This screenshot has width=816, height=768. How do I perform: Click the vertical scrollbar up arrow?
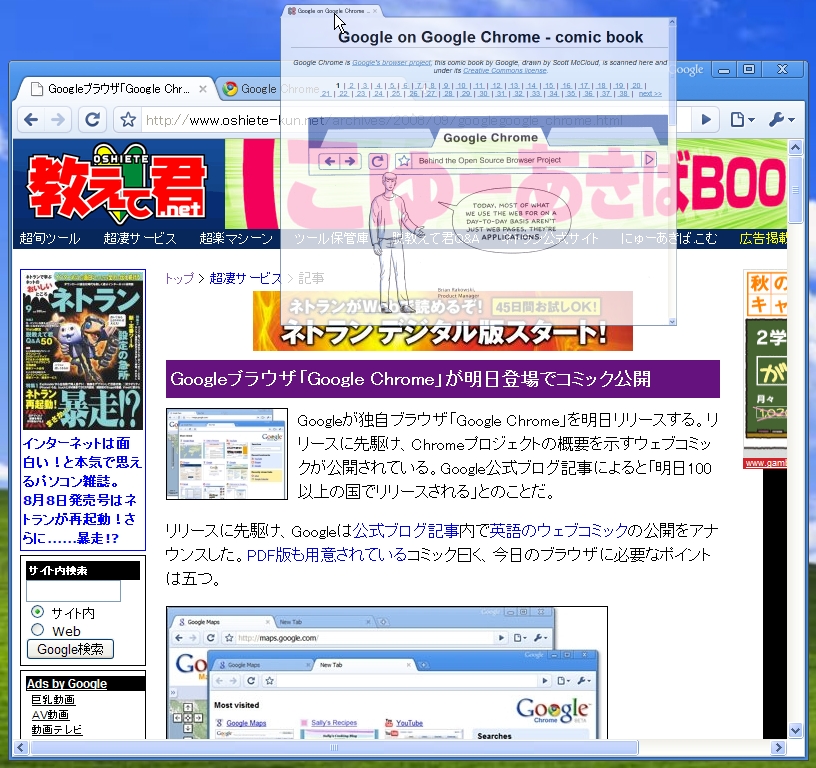tap(795, 148)
